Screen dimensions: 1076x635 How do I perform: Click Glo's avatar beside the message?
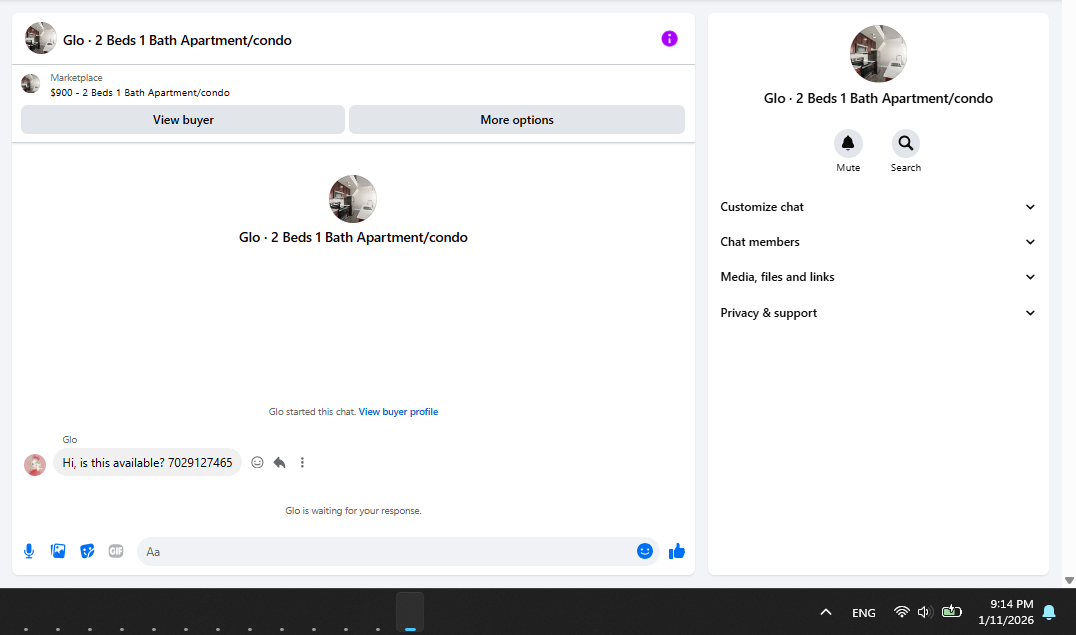tap(35, 465)
